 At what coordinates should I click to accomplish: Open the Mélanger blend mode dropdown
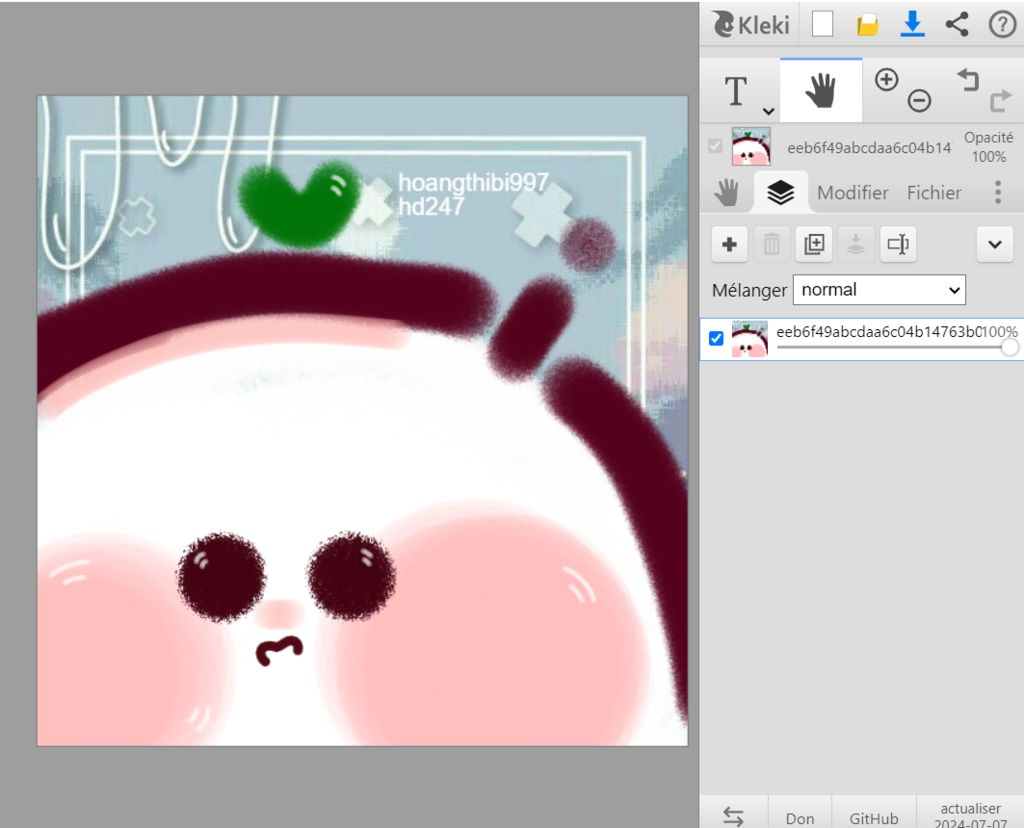click(x=879, y=290)
